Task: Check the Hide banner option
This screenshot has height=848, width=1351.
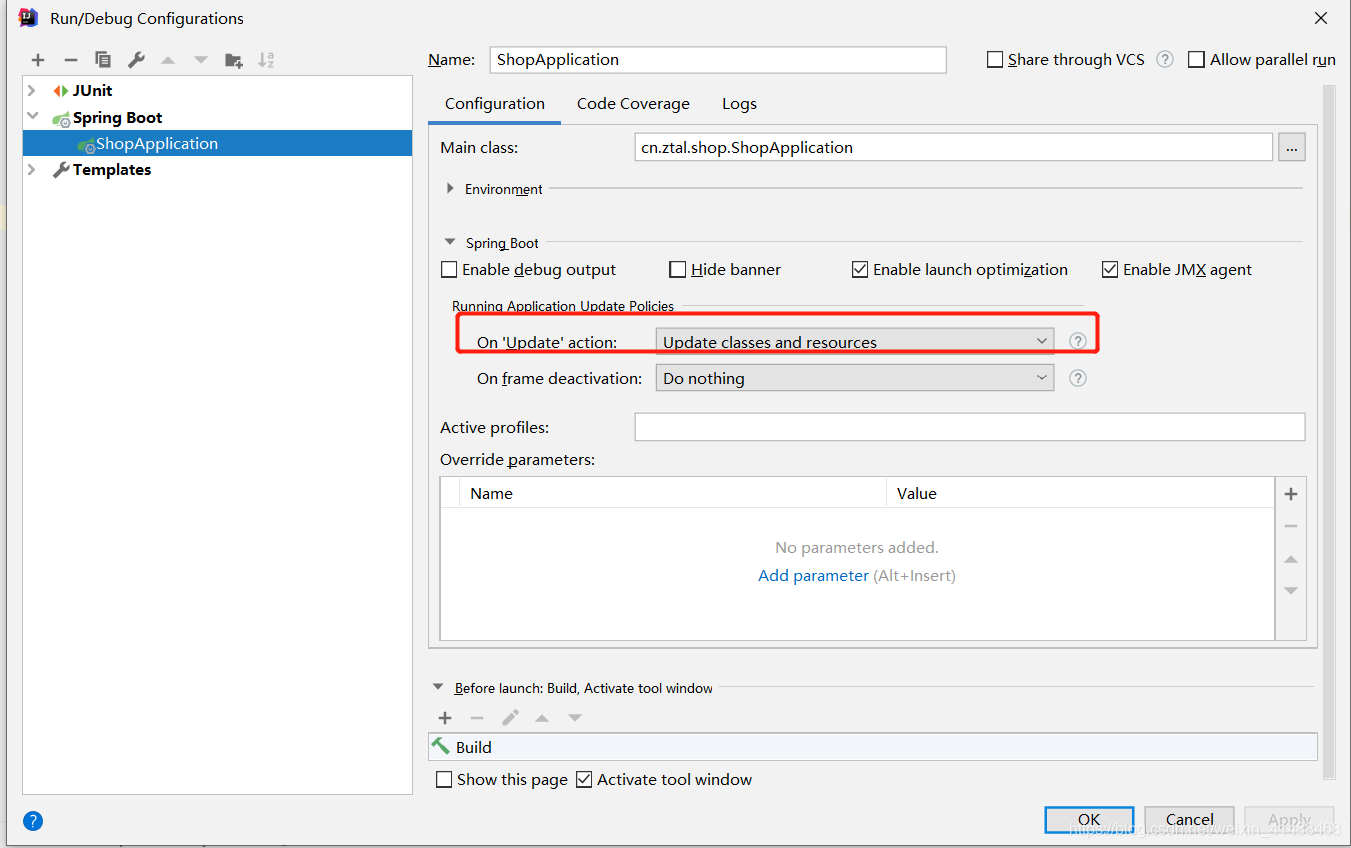Action: pos(678,270)
